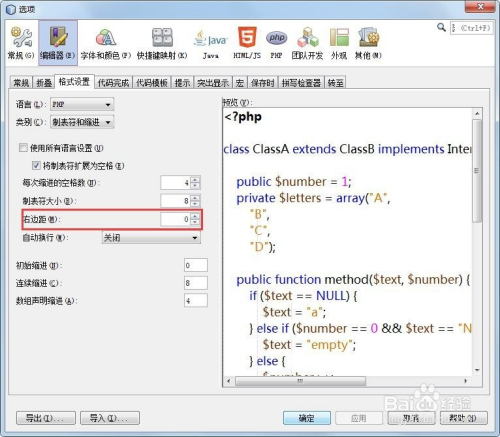The height and width of the screenshot is (437, 500).
Task: Click the 导出 export button
Action: tap(46, 418)
